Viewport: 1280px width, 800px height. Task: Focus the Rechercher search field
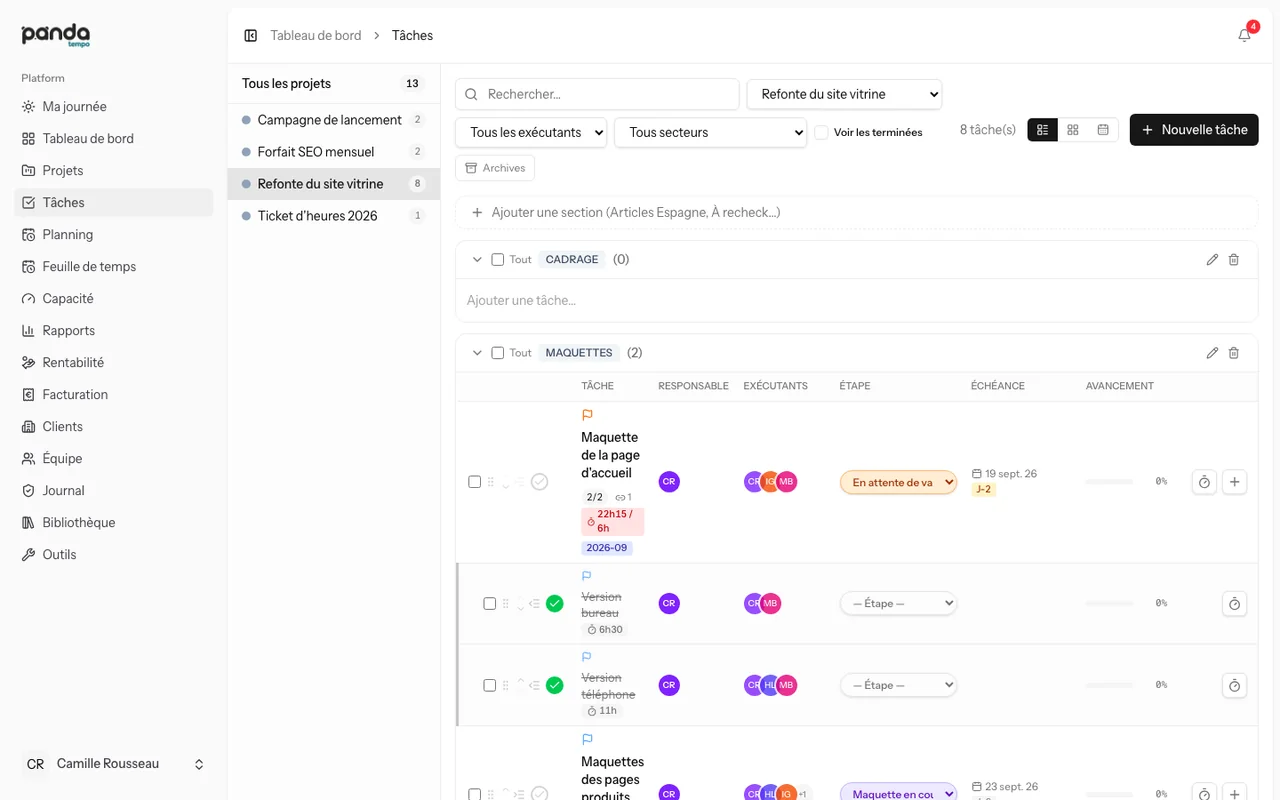click(597, 94)
